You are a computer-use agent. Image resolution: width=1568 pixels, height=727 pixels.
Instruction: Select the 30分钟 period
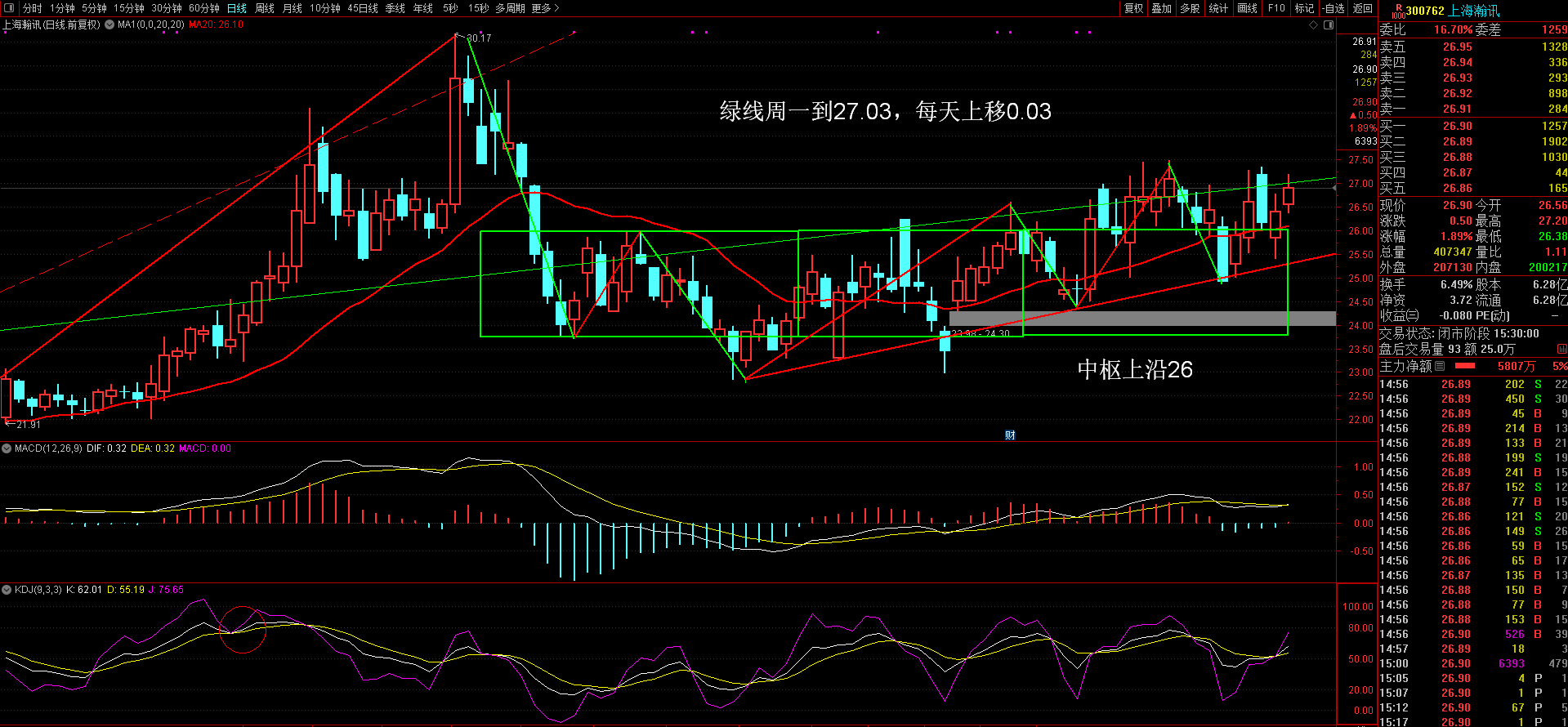(x=167, y=8)
